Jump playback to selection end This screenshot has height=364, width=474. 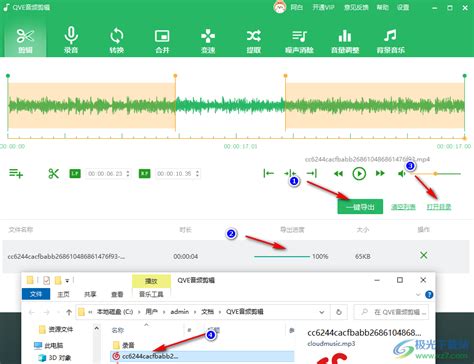click(x=311, y=173)
